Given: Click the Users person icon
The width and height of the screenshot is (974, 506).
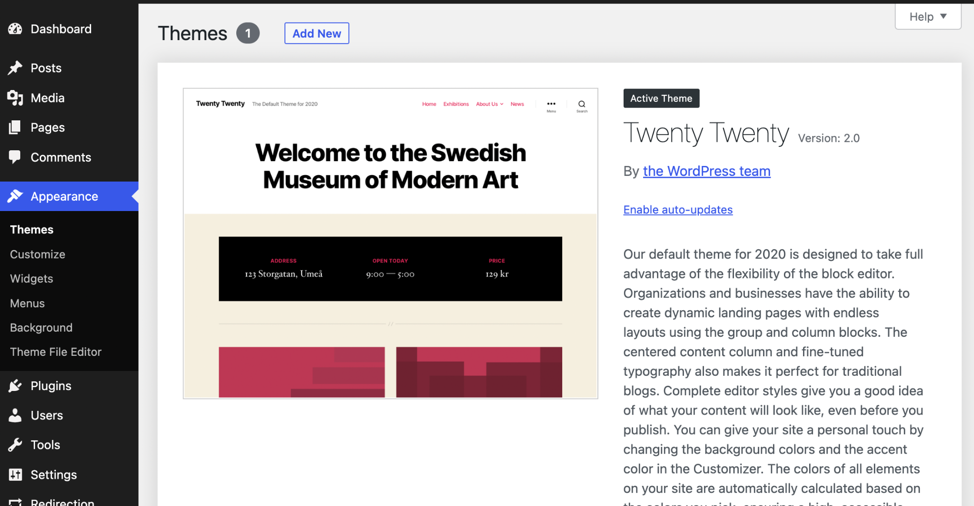Looking at the screenshot, I should tap(15, 415).
